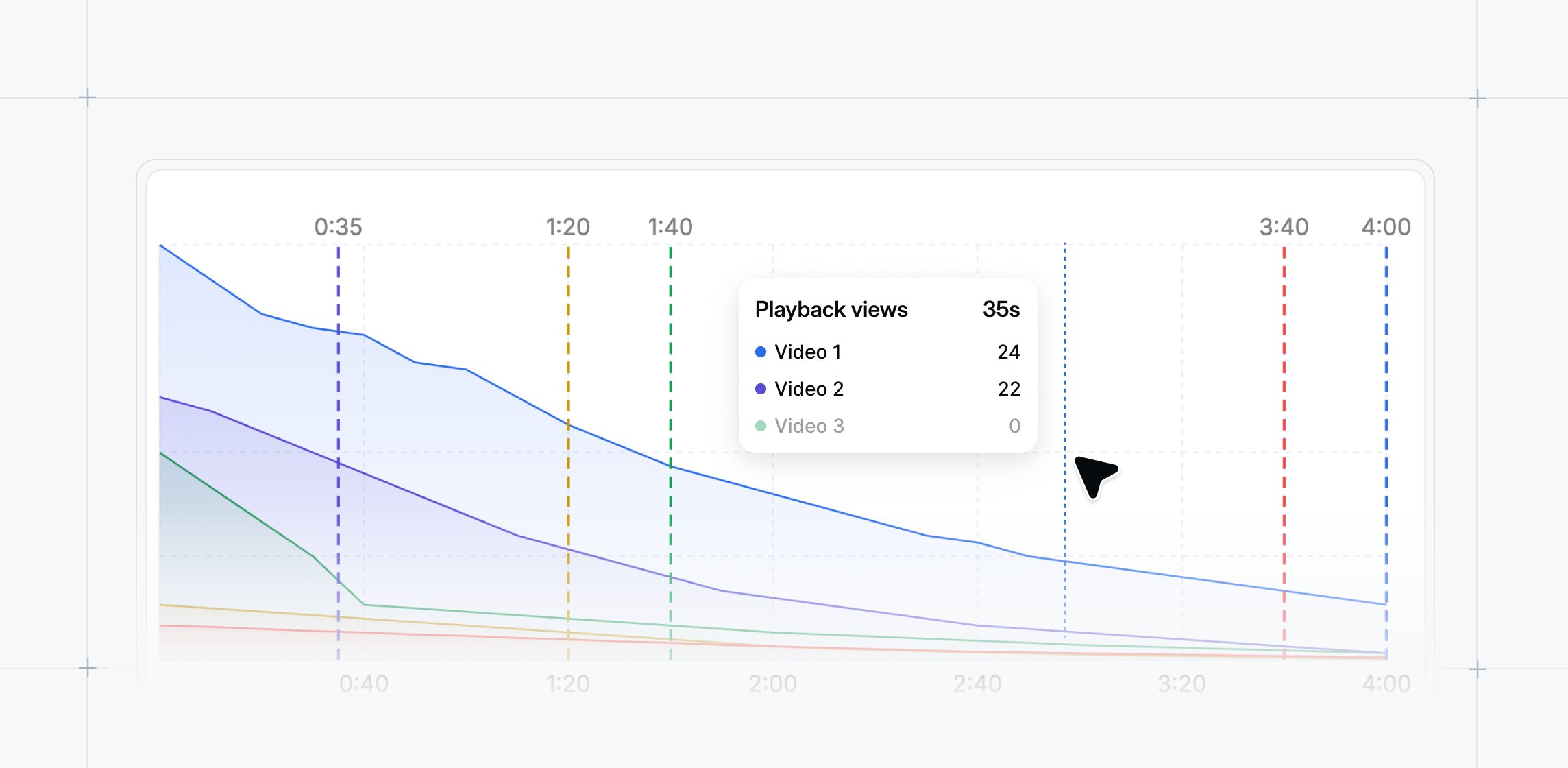Click the purple dashed marker at 0:35
Viewport: 1568px width, 768px height.
337,446
